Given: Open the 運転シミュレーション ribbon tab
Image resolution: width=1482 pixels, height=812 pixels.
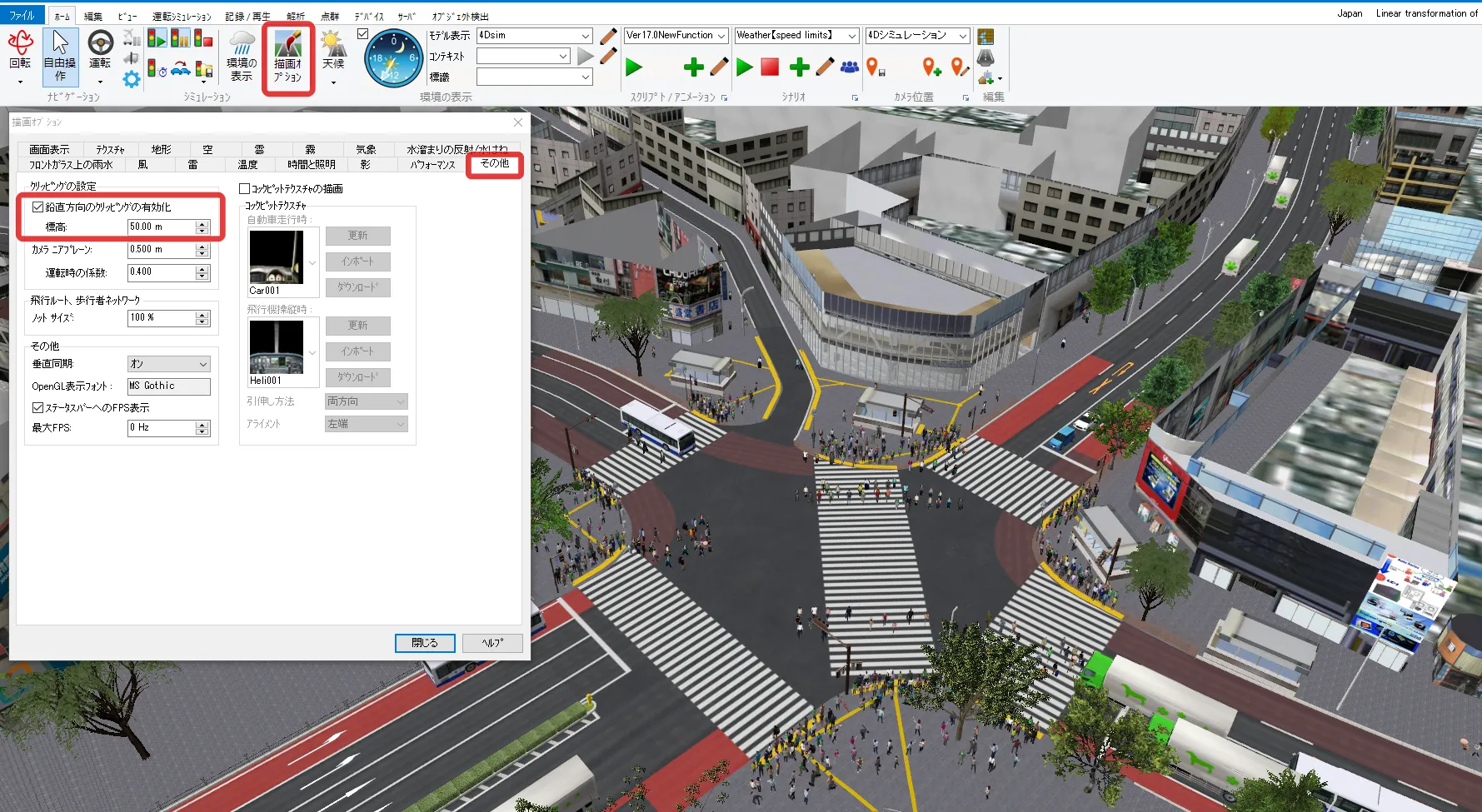Looking at the screenshot, I should point(181,17).
